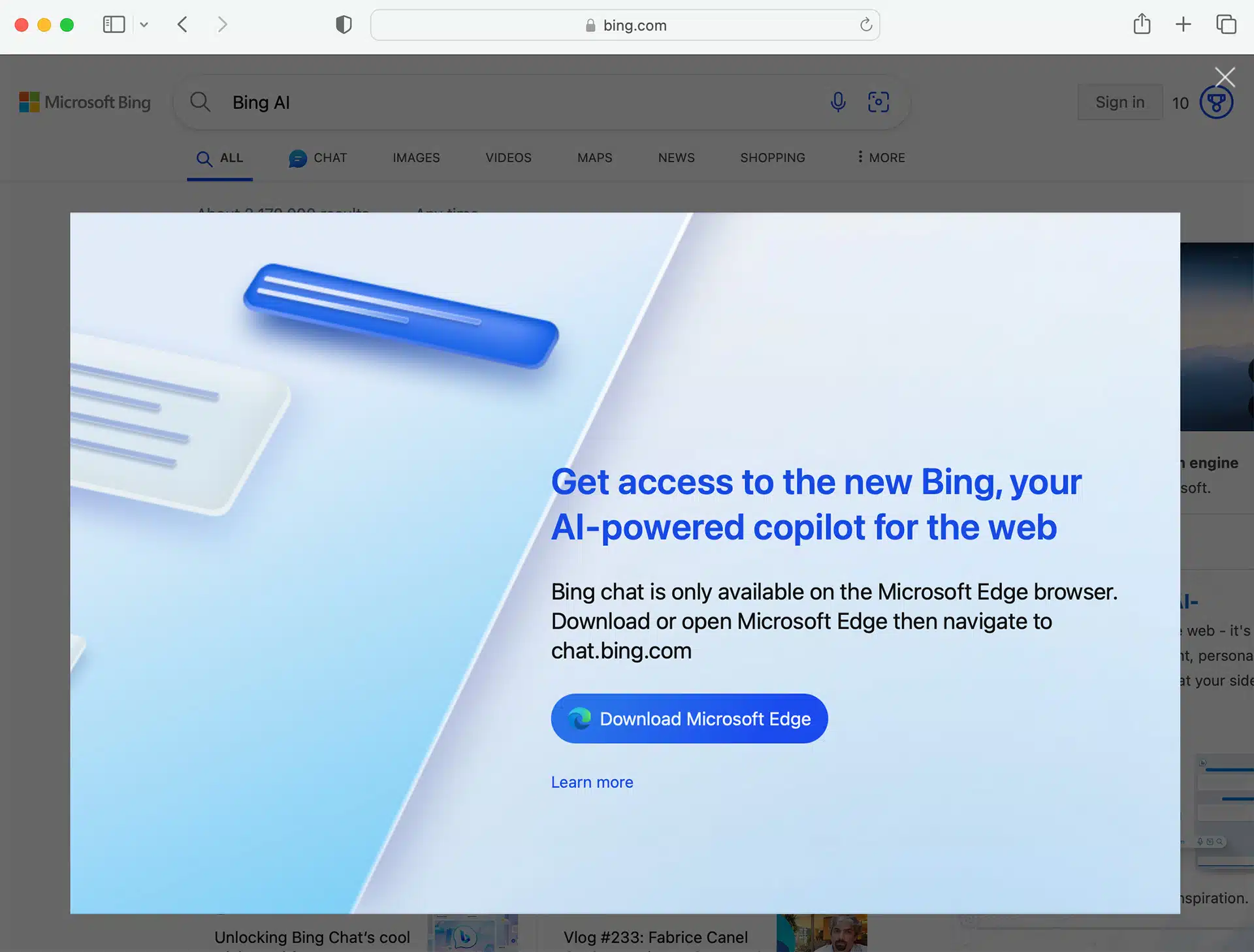The height and width of the screenshot is (952, 1254).
Task: Click the new tab plus icon
Action: (1184, 25)
